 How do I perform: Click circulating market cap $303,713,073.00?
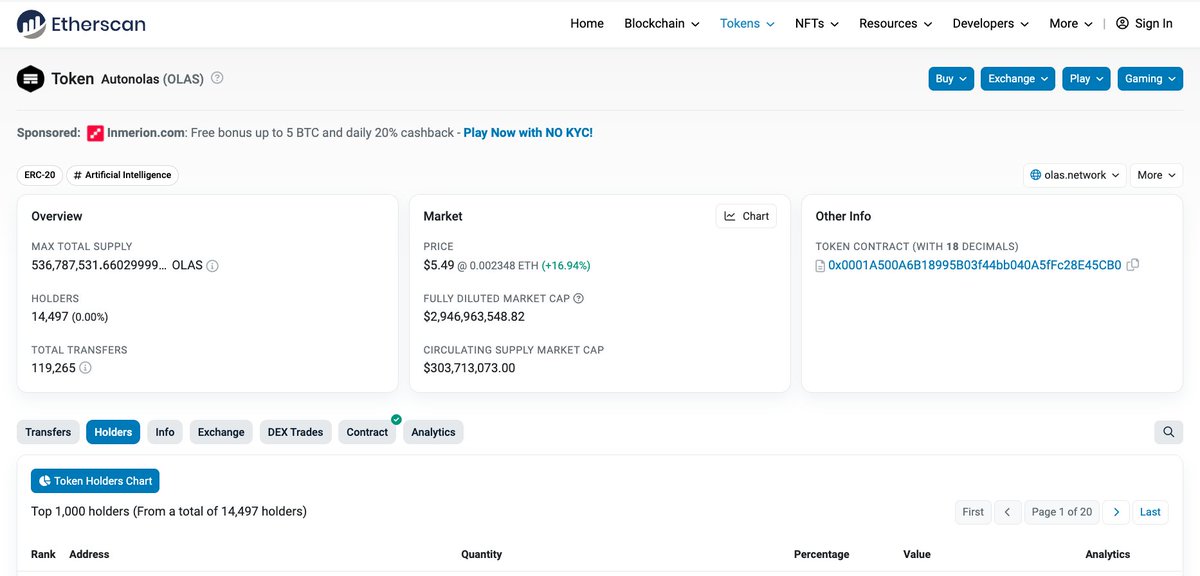point(469,368)
